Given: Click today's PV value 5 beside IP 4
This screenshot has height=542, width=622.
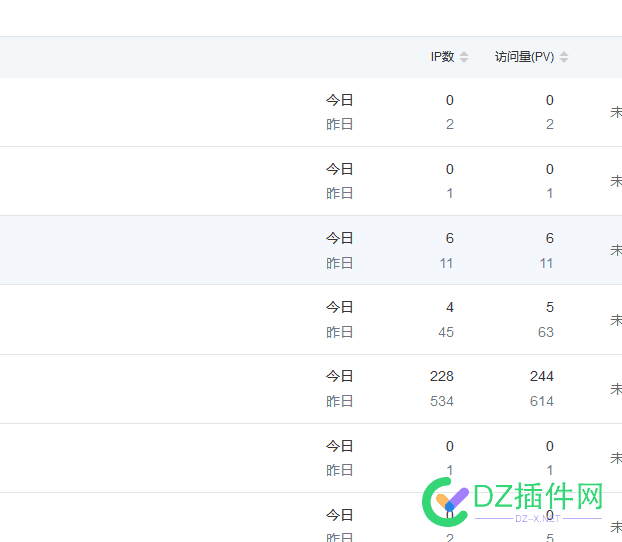Looking at the screenshot, I should tap(549, 307).
